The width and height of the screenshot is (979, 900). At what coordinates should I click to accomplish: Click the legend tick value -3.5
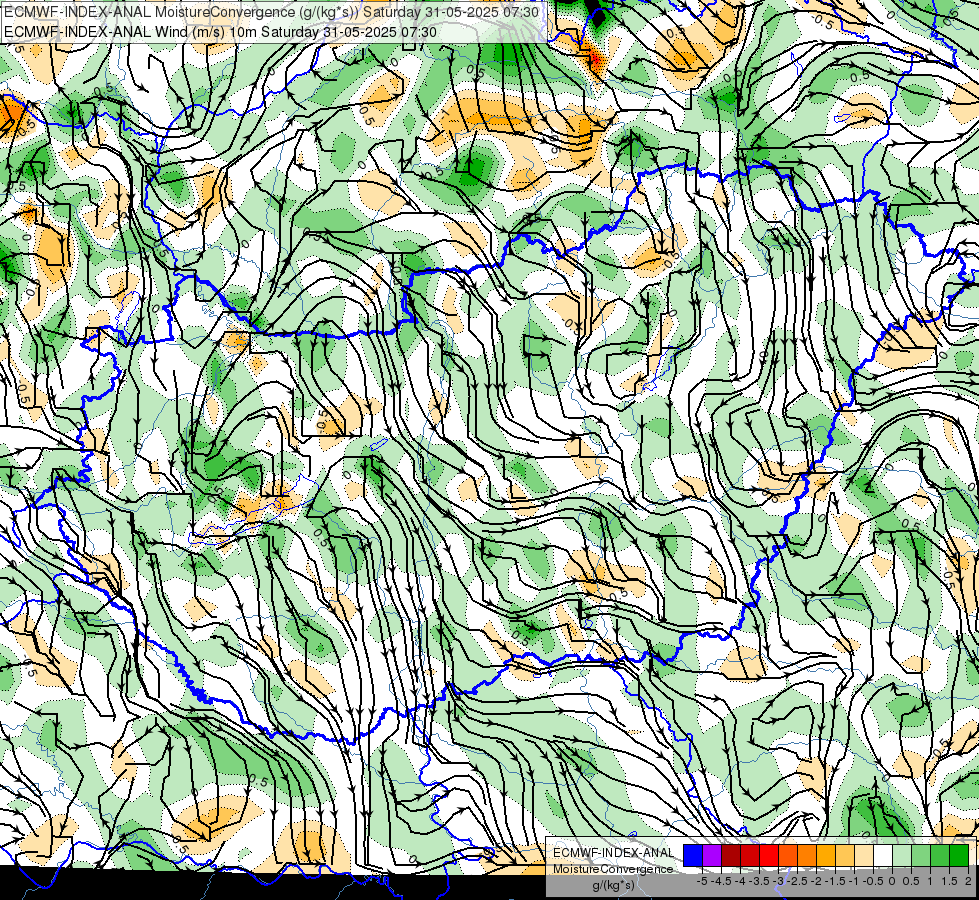(x=759, y=881)
